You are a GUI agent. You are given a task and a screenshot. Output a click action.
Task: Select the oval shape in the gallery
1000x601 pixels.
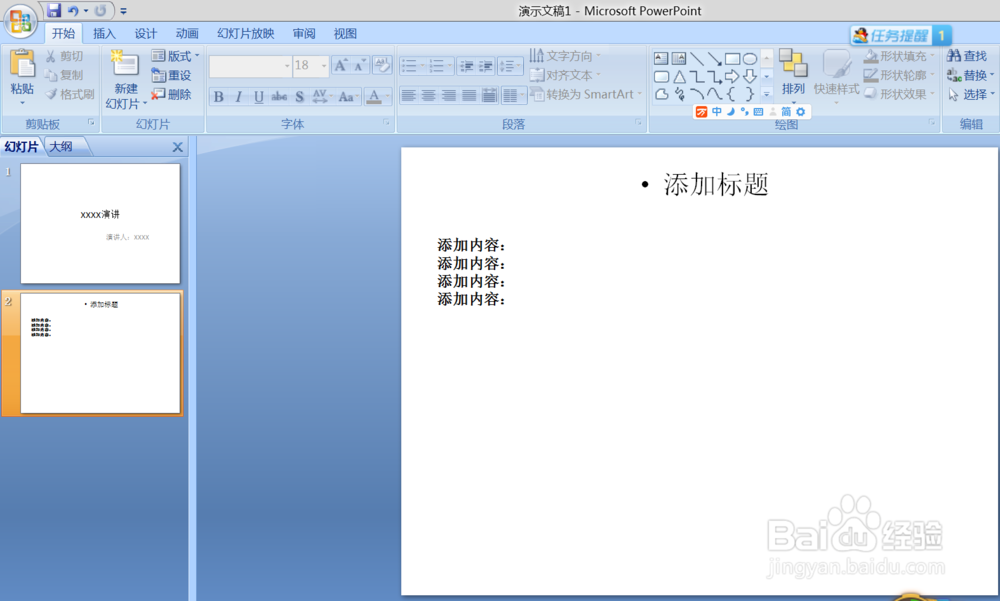pos(750,59)
